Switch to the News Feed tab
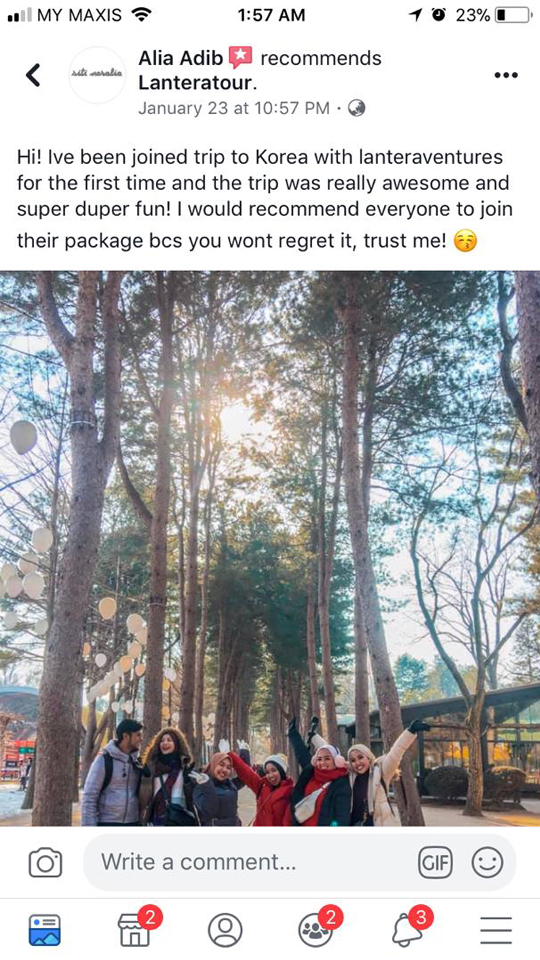 (45, 930)
